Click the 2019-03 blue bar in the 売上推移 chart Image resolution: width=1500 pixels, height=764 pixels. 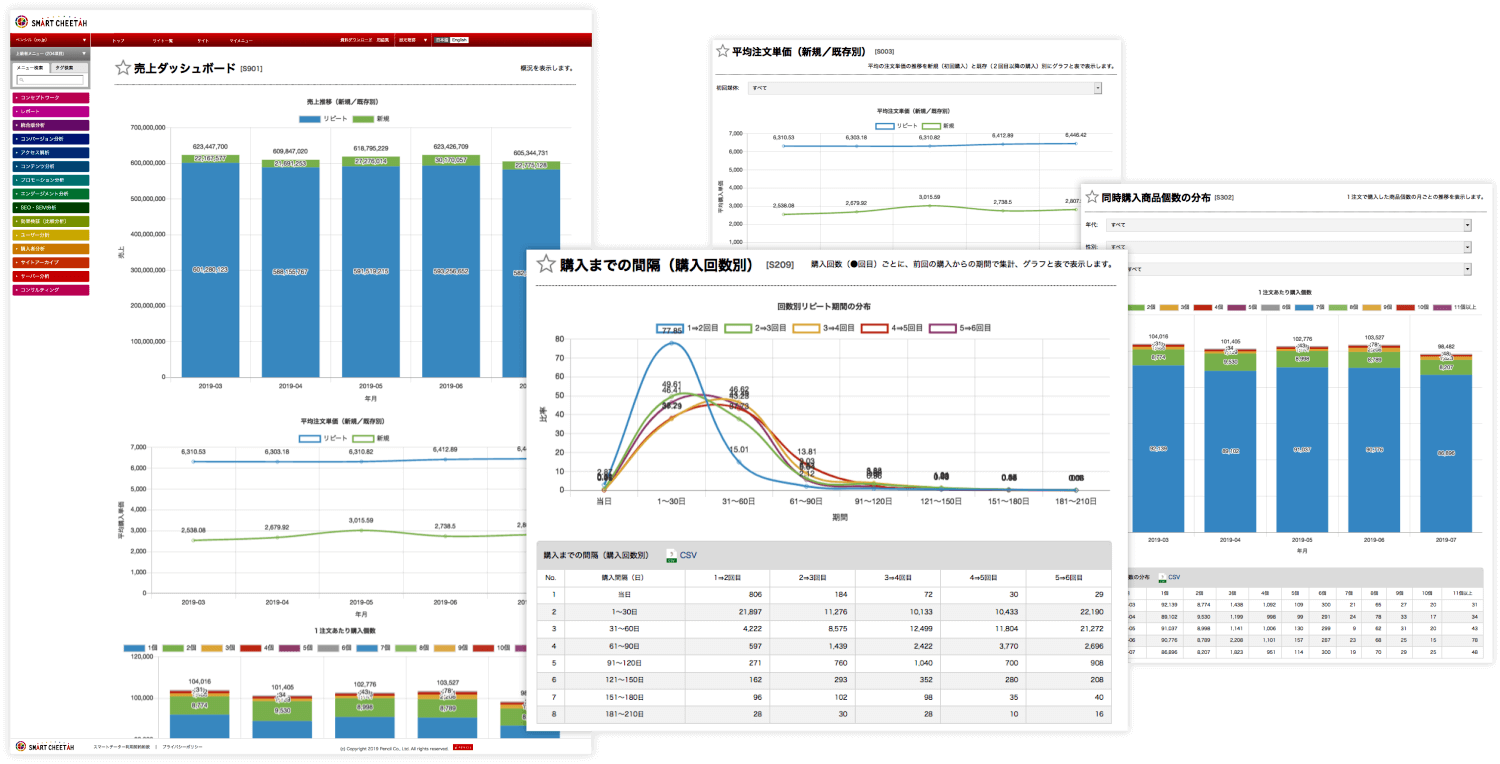[x=210, y=270]
